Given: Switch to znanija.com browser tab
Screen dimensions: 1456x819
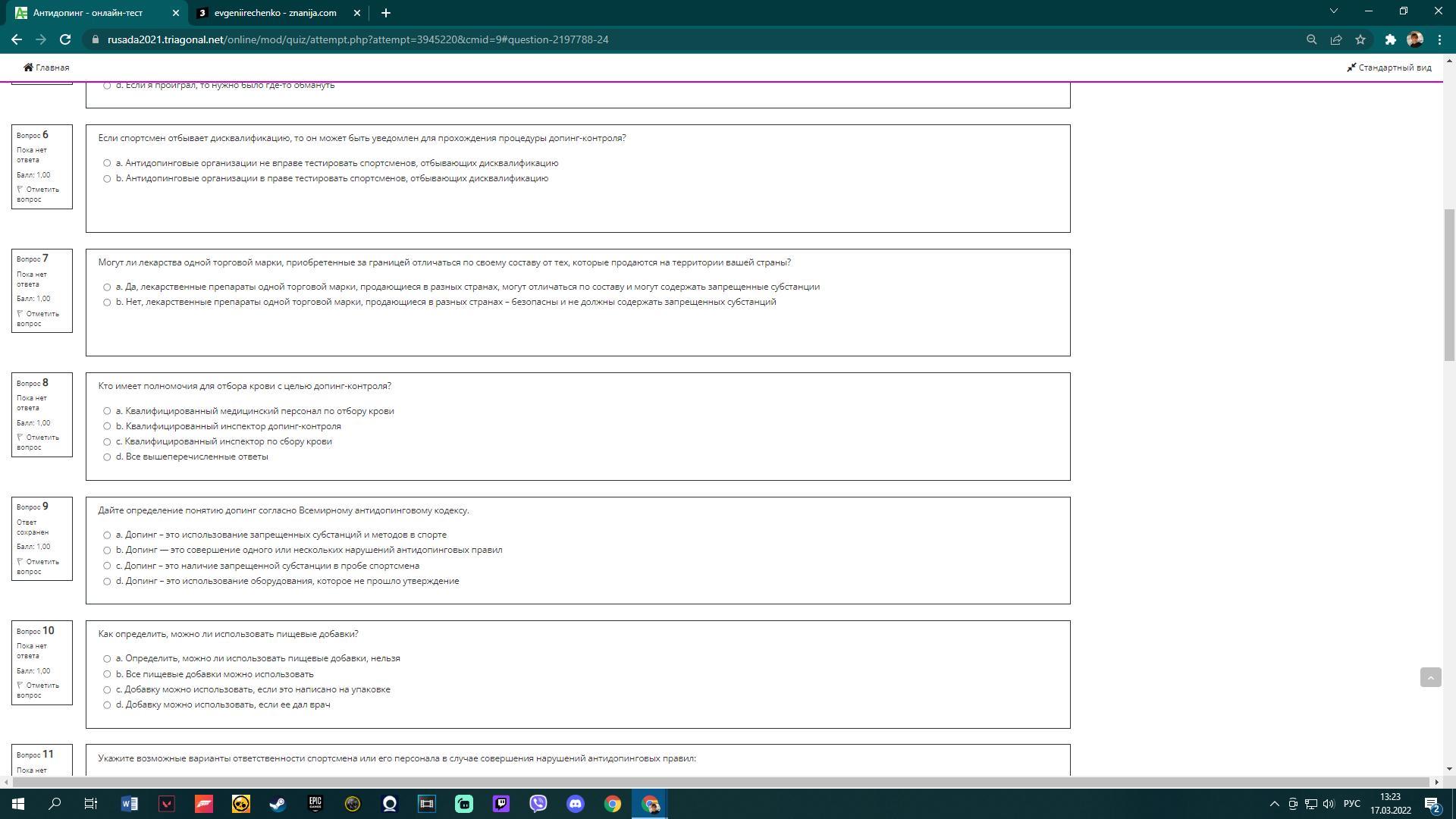Looking at the screenshot, I should (275, 13).
